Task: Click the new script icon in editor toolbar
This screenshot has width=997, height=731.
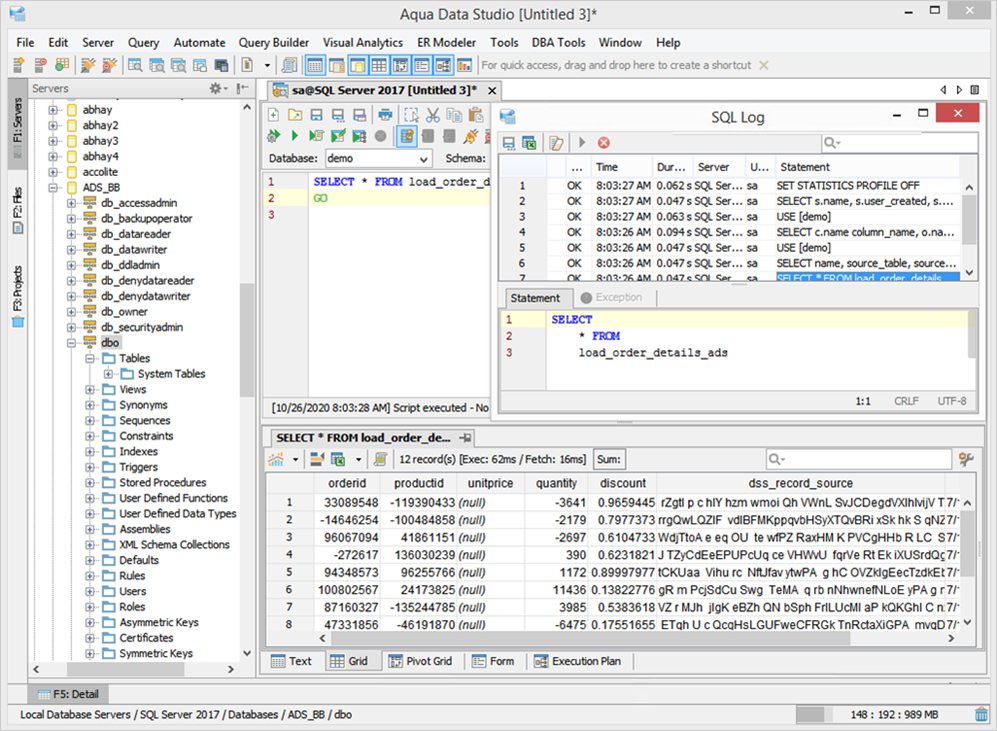Action: click(273, 115)
